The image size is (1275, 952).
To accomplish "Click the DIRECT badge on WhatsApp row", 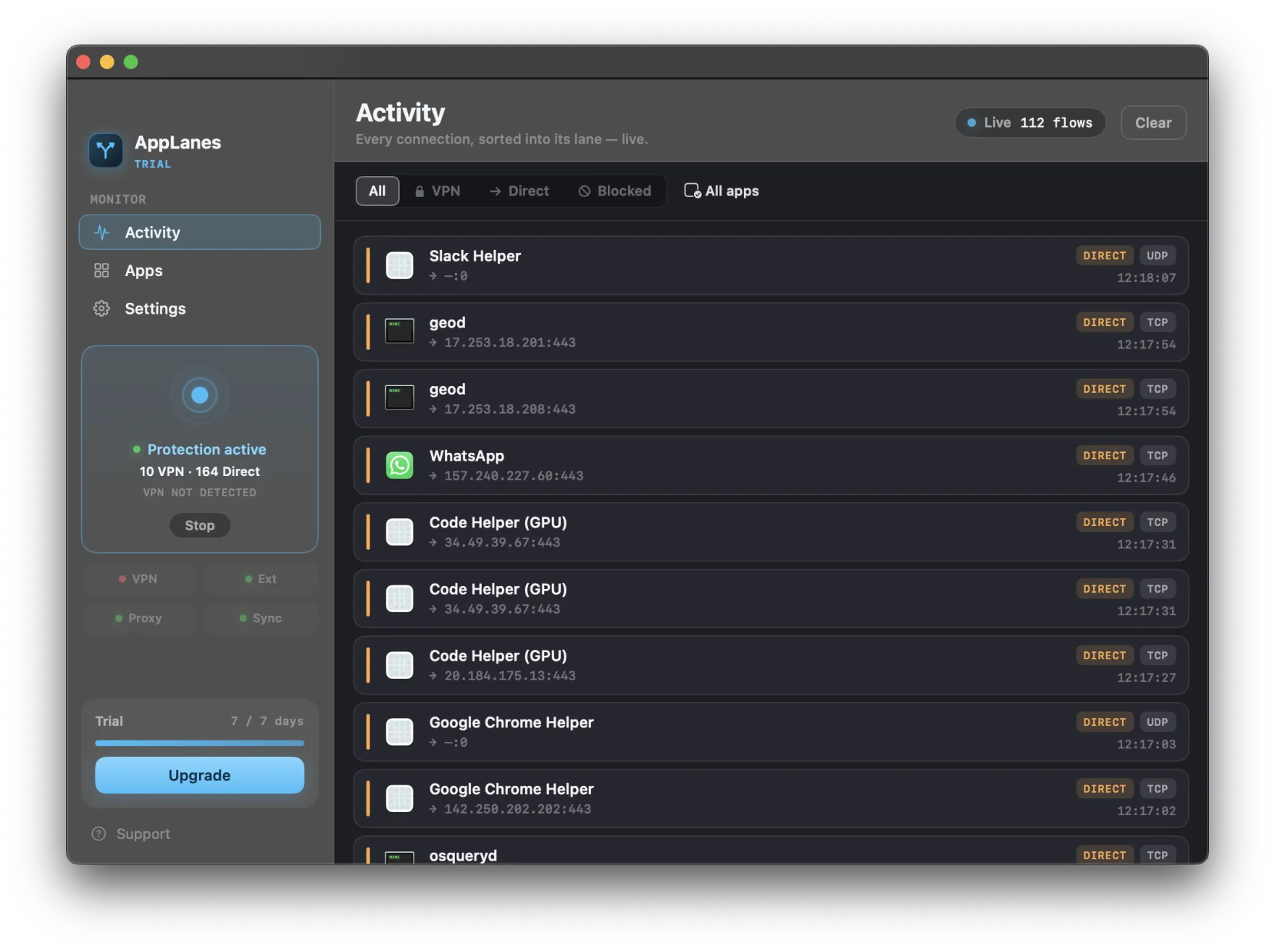I will pos(1104,456).
